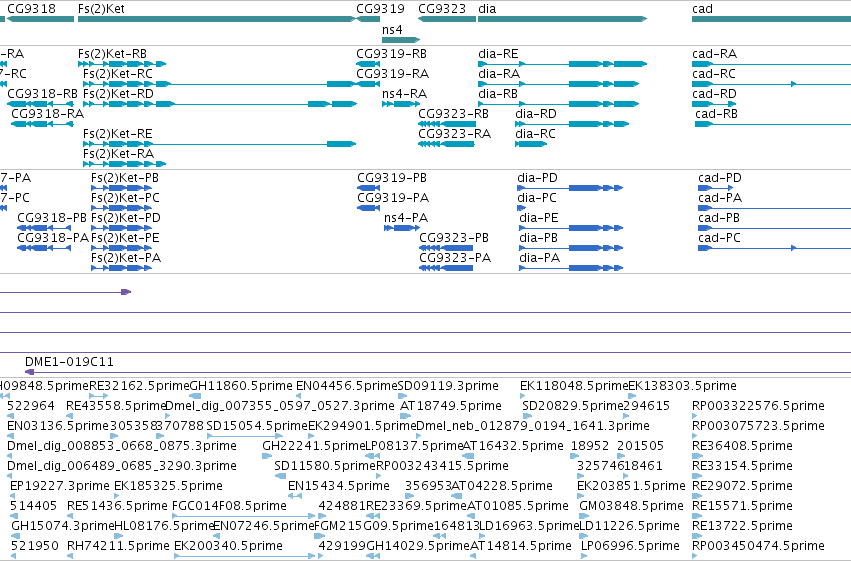Select protein Fs(2)Ket-PD

pos(125,218)
